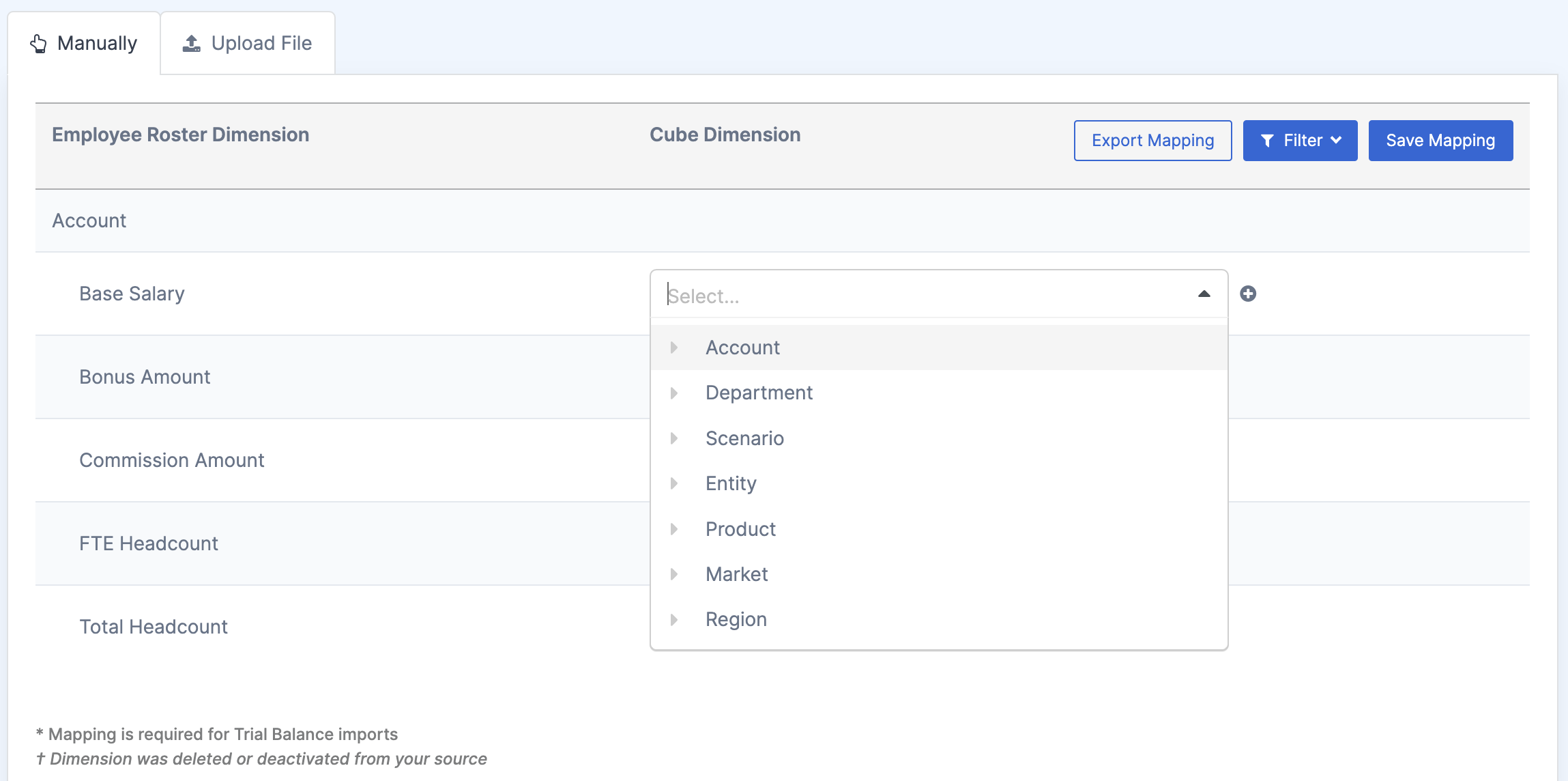Click the Base Salary row label
Screen dimensions: 1568x781
point(132,294)
